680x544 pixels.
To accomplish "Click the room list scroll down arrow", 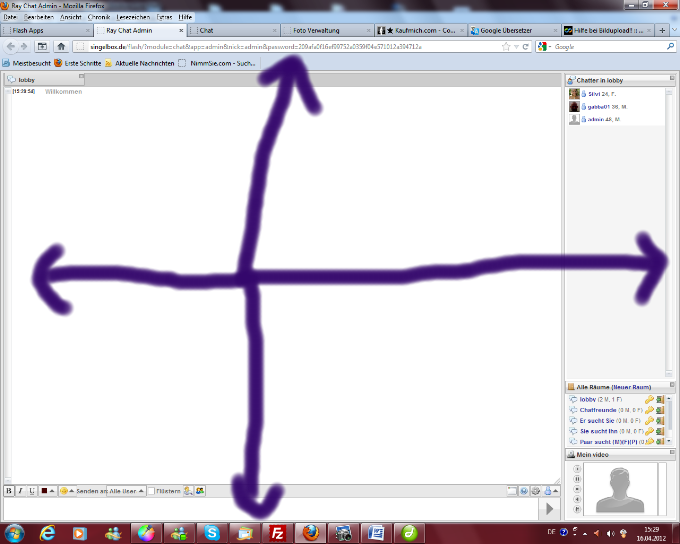I will (669, 441).
